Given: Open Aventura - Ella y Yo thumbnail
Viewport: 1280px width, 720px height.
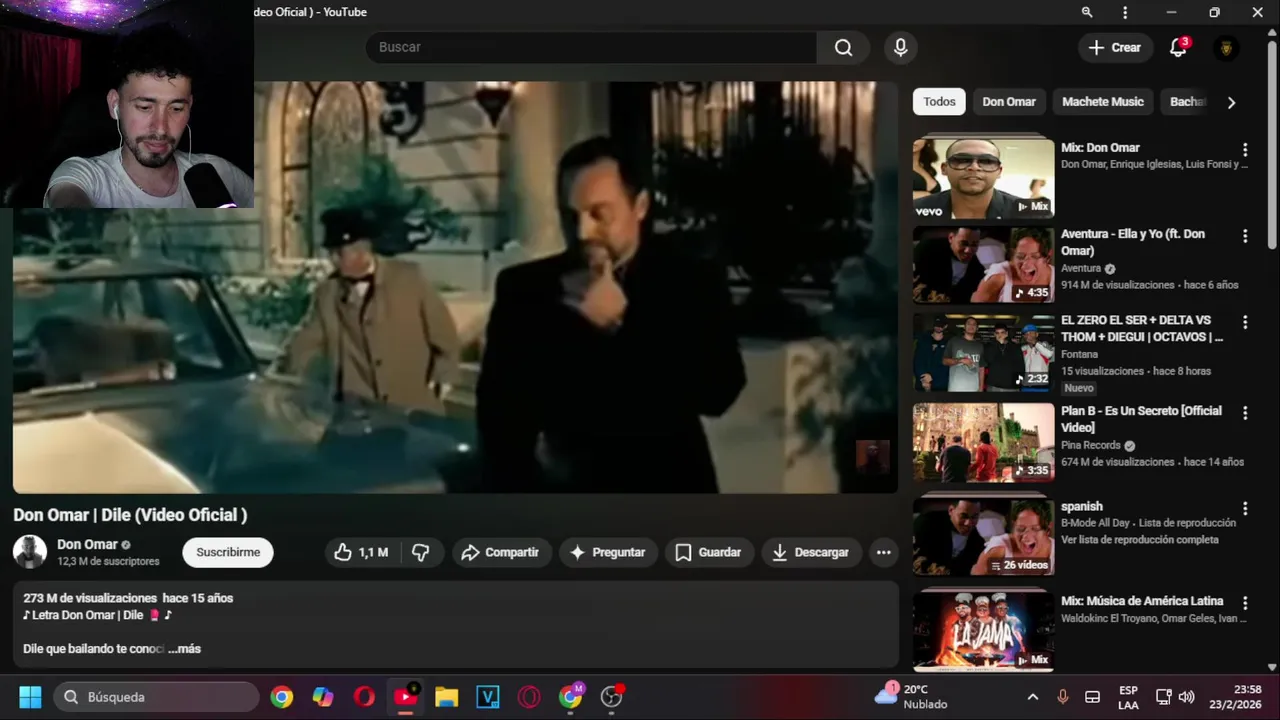Looking at the screenshot, I should 983,265.
